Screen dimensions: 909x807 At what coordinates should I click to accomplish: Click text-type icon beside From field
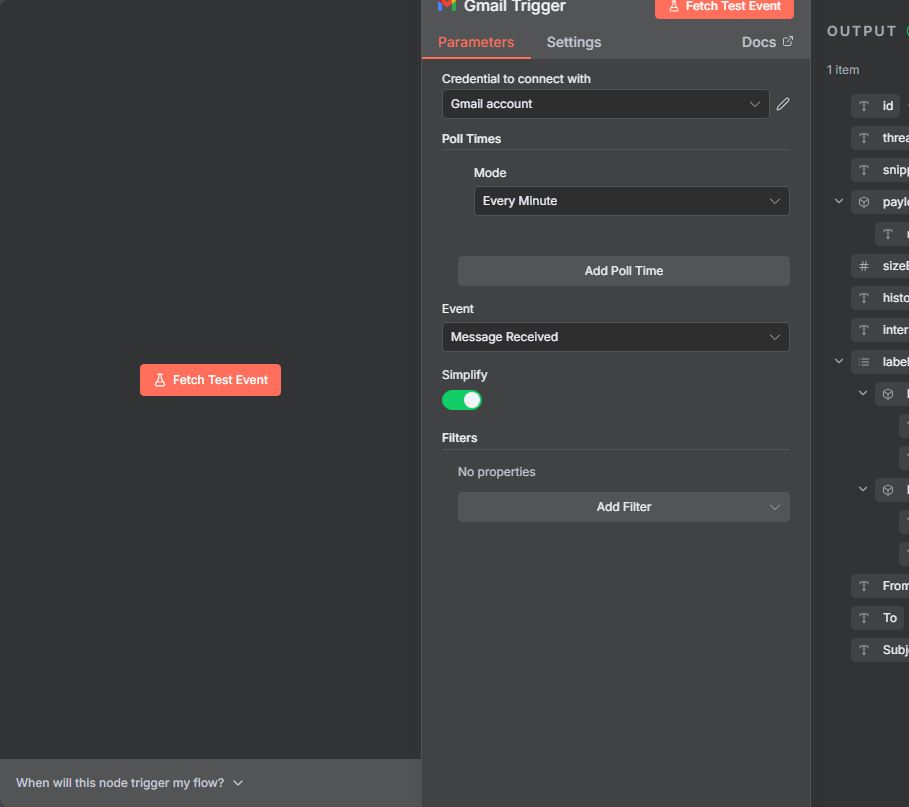864,586
